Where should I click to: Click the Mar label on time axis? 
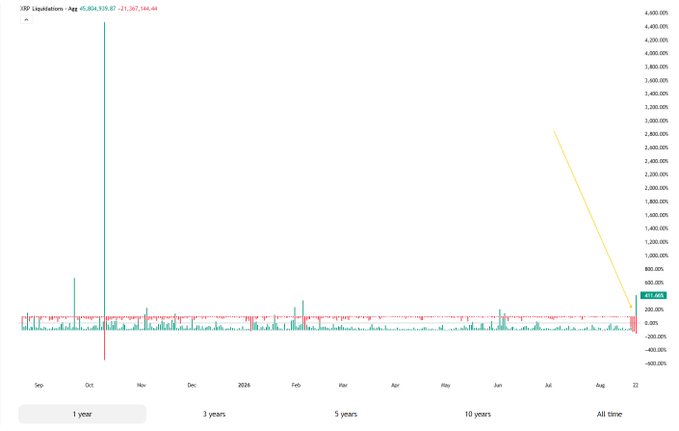click(x=343, y=385)
